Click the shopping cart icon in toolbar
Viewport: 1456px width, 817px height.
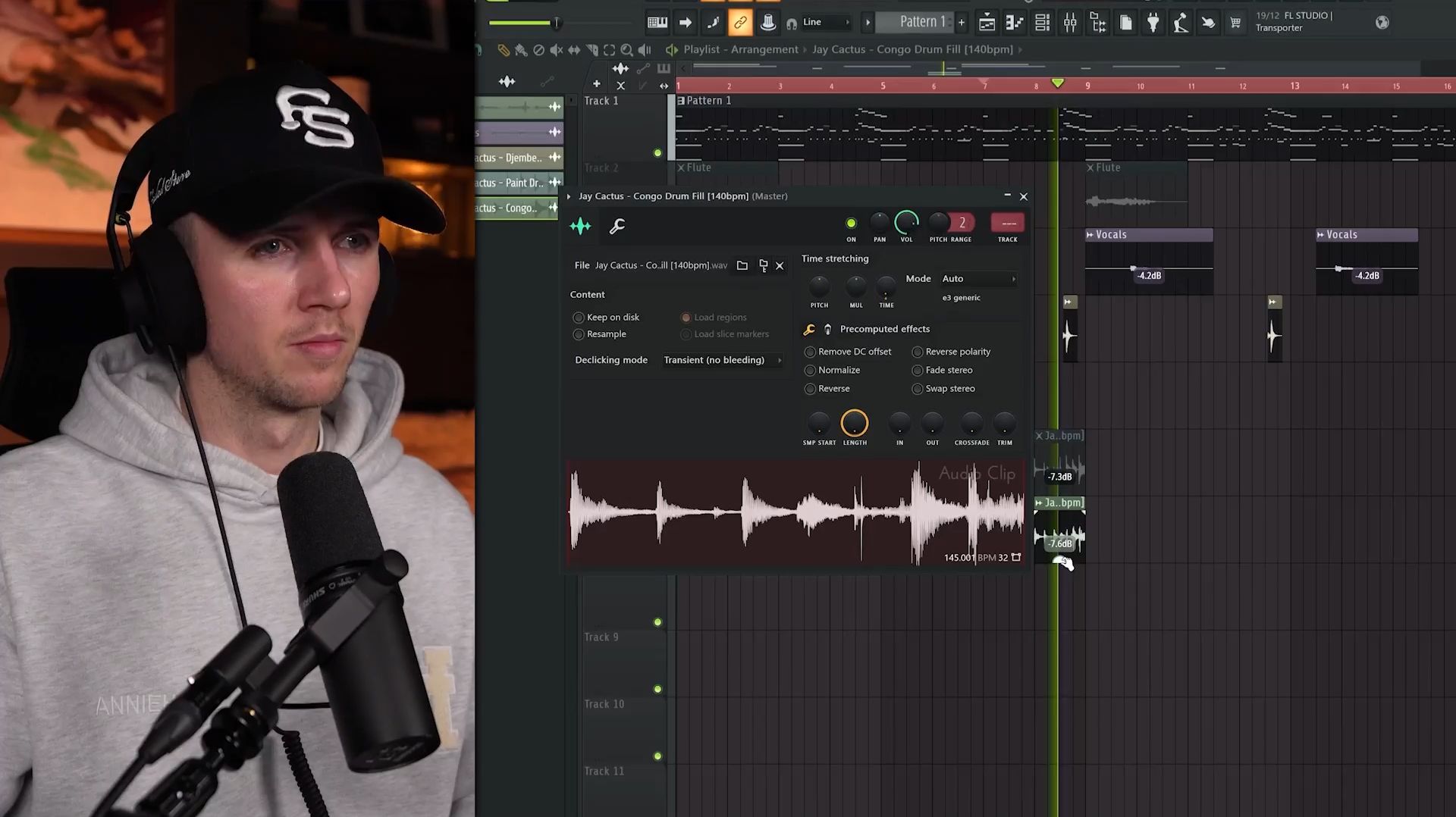1235,23
